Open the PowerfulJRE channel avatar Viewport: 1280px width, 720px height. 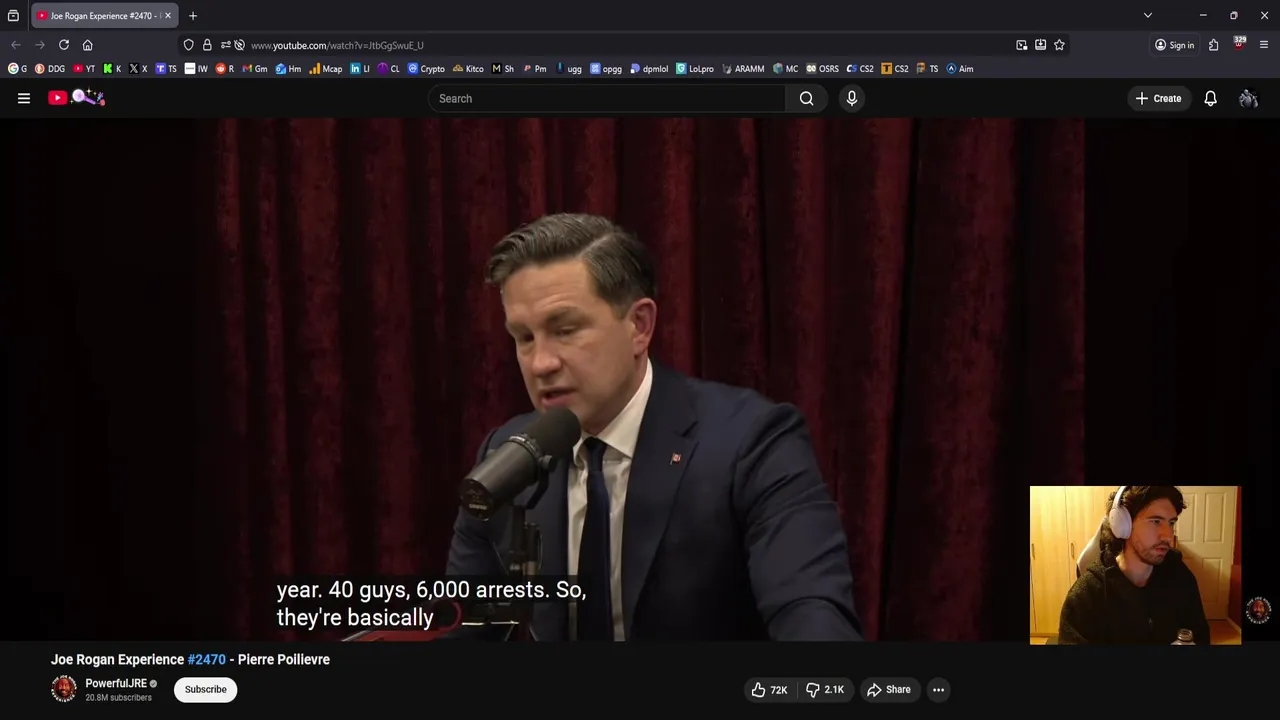64,689
